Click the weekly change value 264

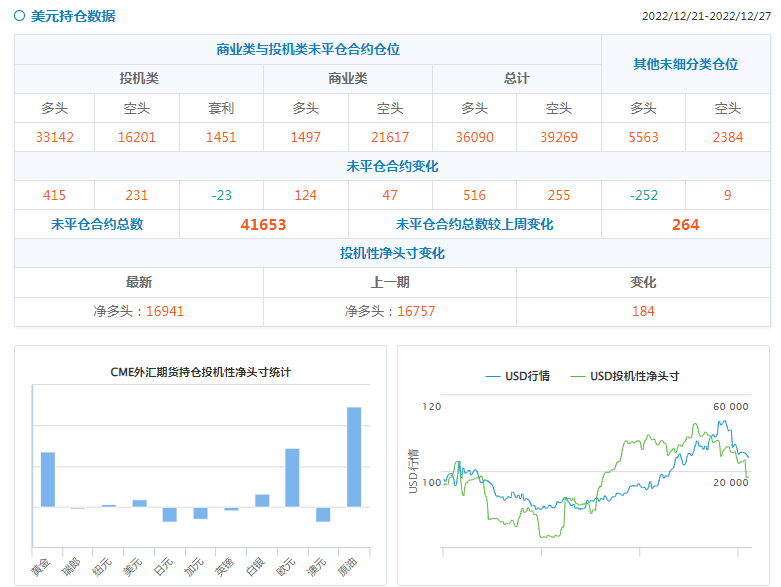(685, 225)
